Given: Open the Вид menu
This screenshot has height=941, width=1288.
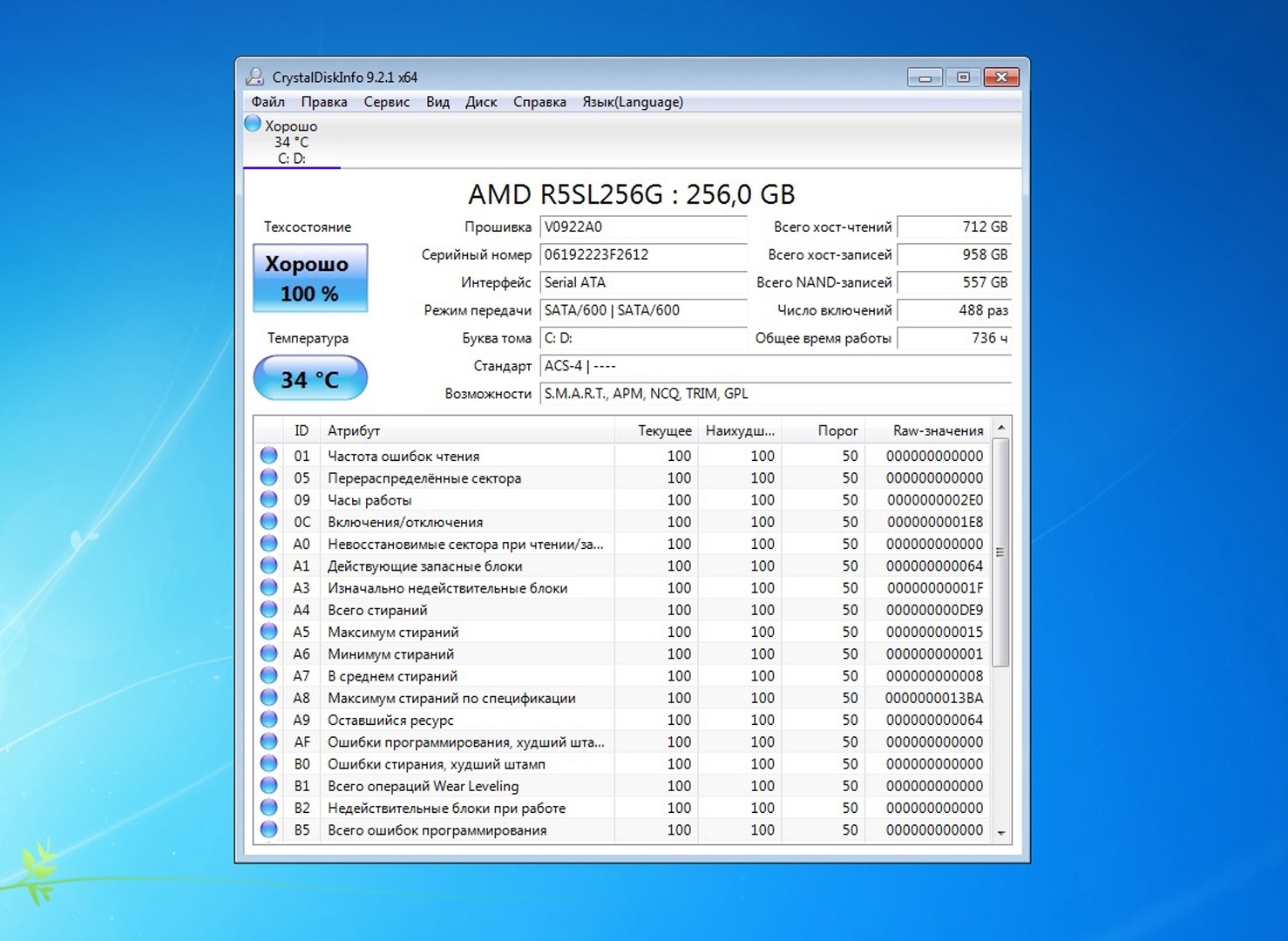Looking at the screenshot, I should pyautogui.click(x=437, y=102).
